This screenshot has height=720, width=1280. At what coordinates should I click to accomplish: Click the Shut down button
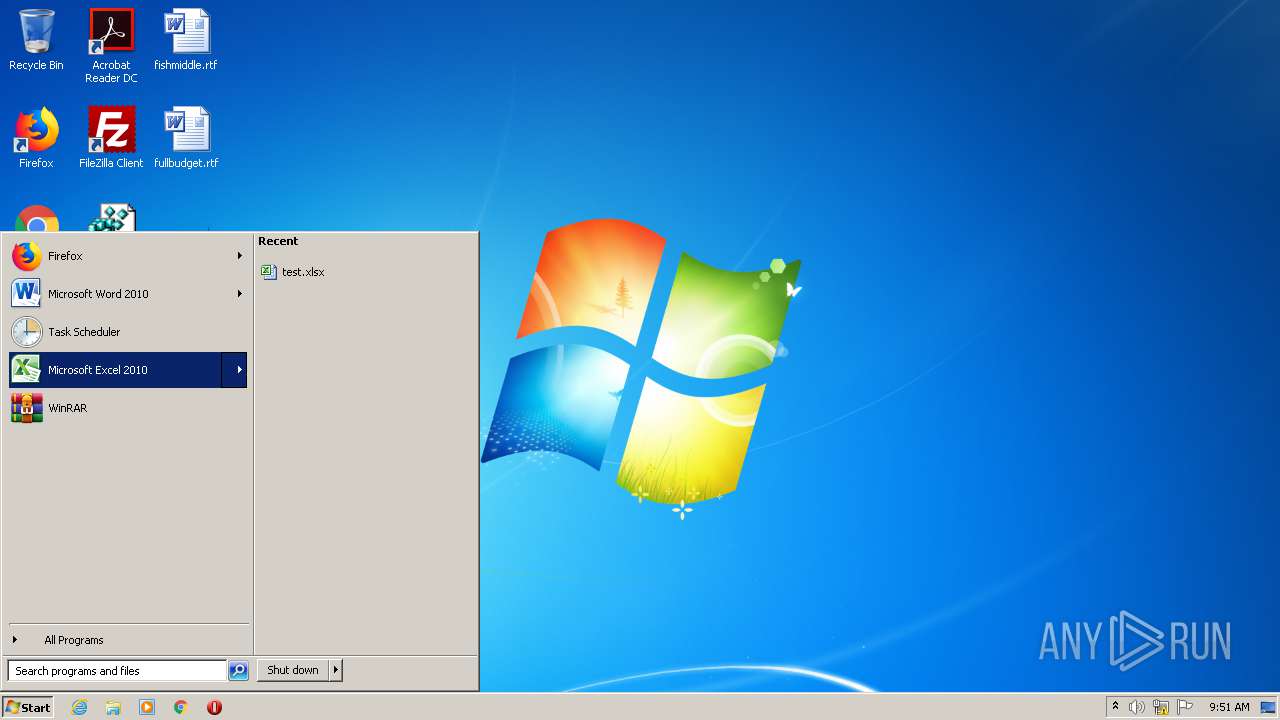293,670
